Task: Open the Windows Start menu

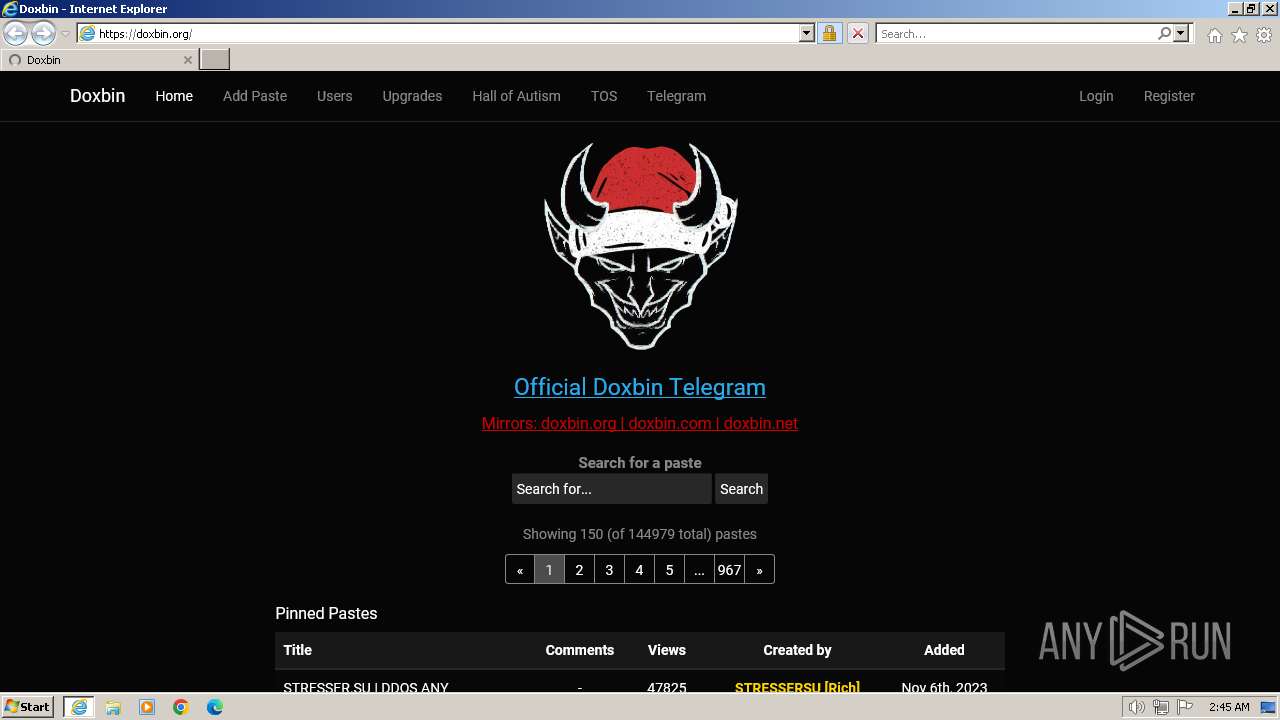Action: 28,707
